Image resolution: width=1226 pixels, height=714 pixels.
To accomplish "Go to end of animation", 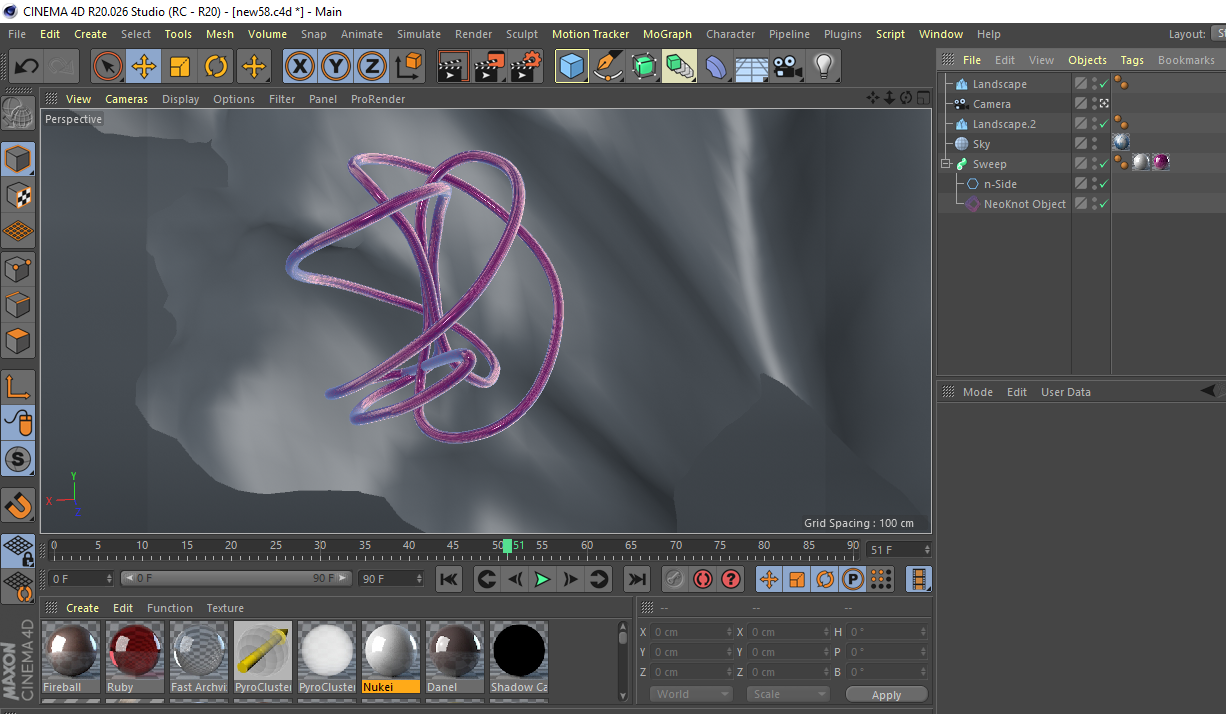I will click(636, 579).
